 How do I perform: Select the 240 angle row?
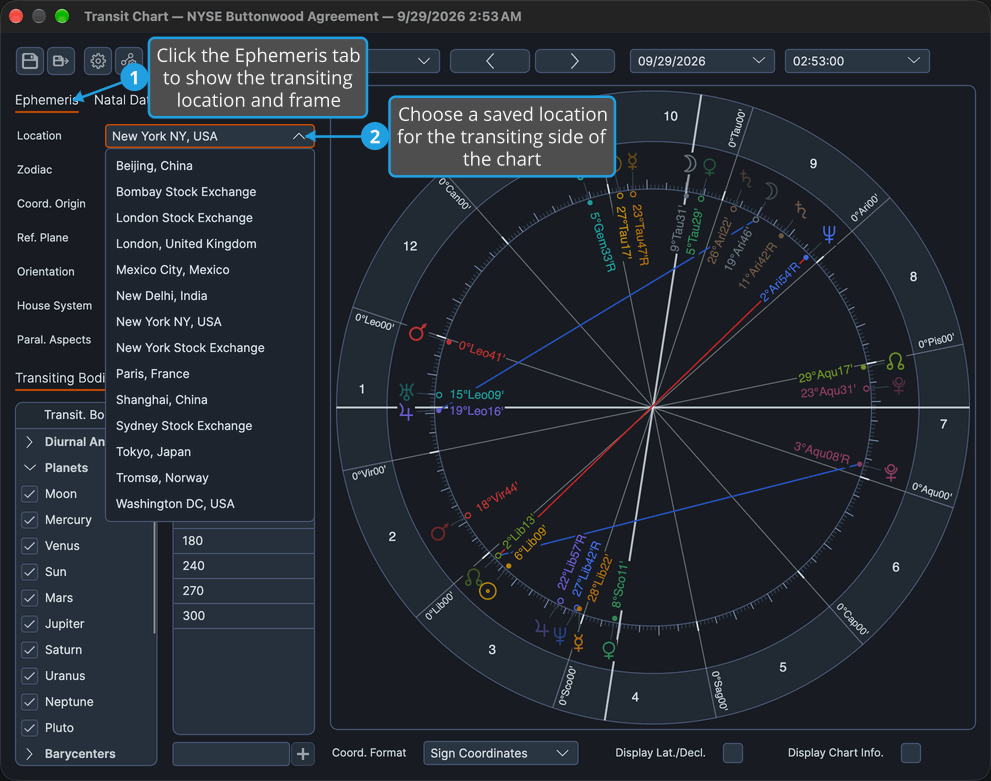(244, 566)
